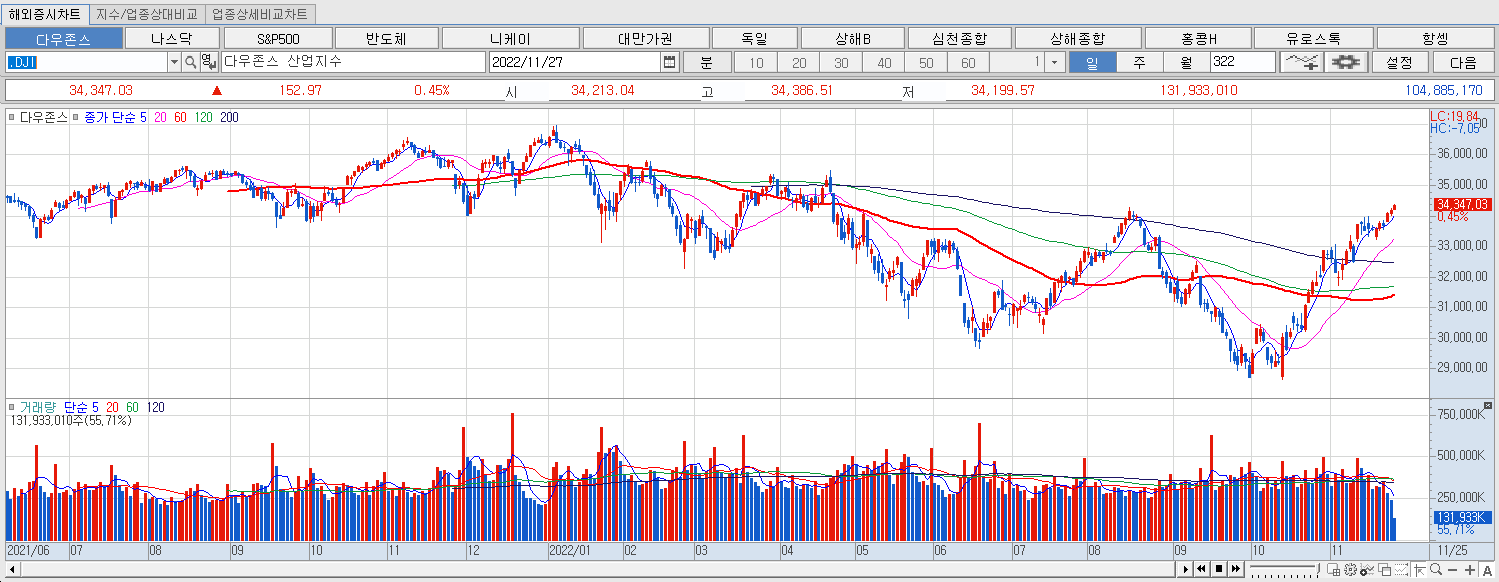Click the window grid layout icon
This screenshot has height=582, width=1499.
point(1333,570)
